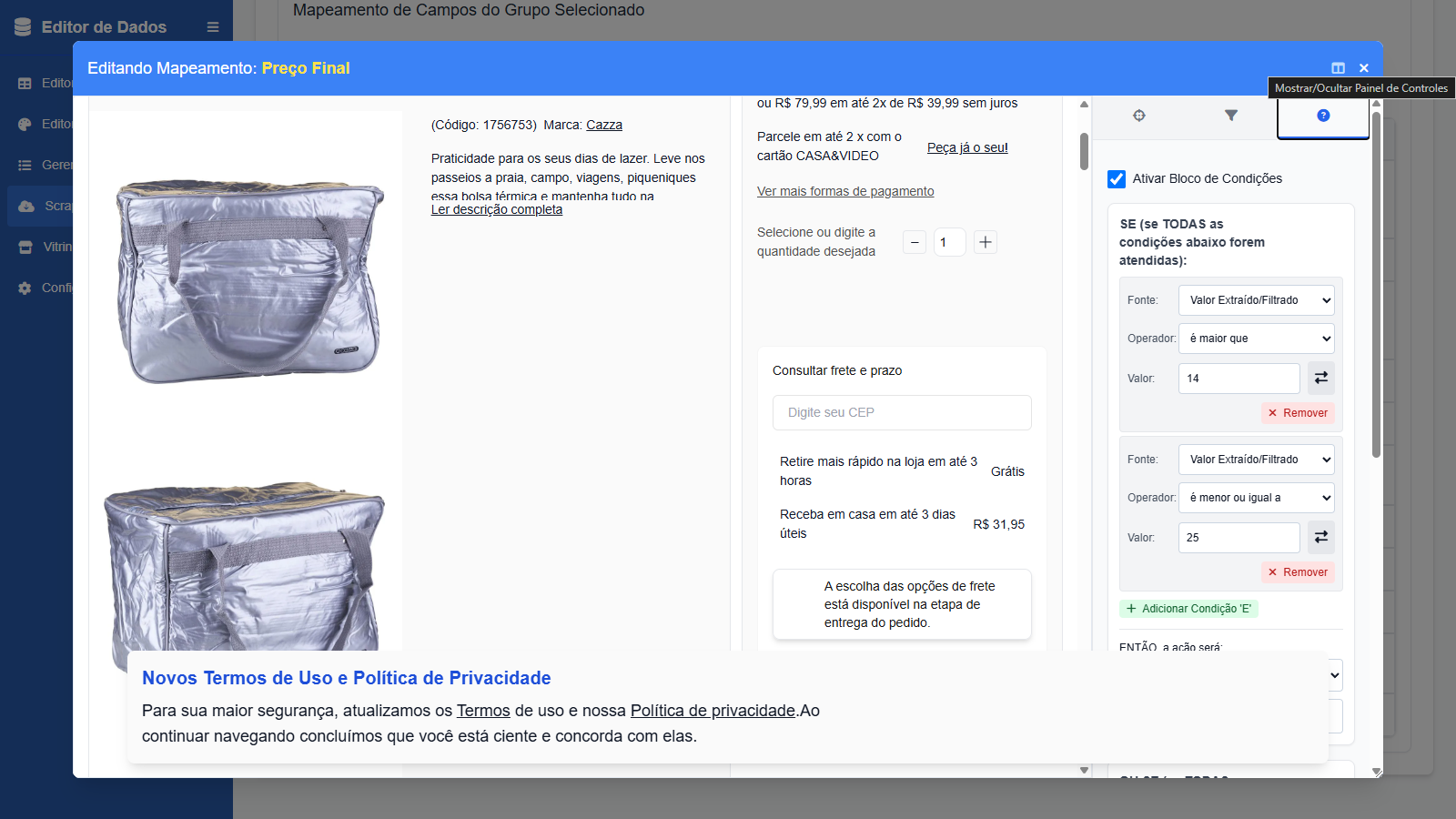Screen dimensions: 1456x819
Task: Click Ver mais formas de pagamento link
Action: click(844, 191)
